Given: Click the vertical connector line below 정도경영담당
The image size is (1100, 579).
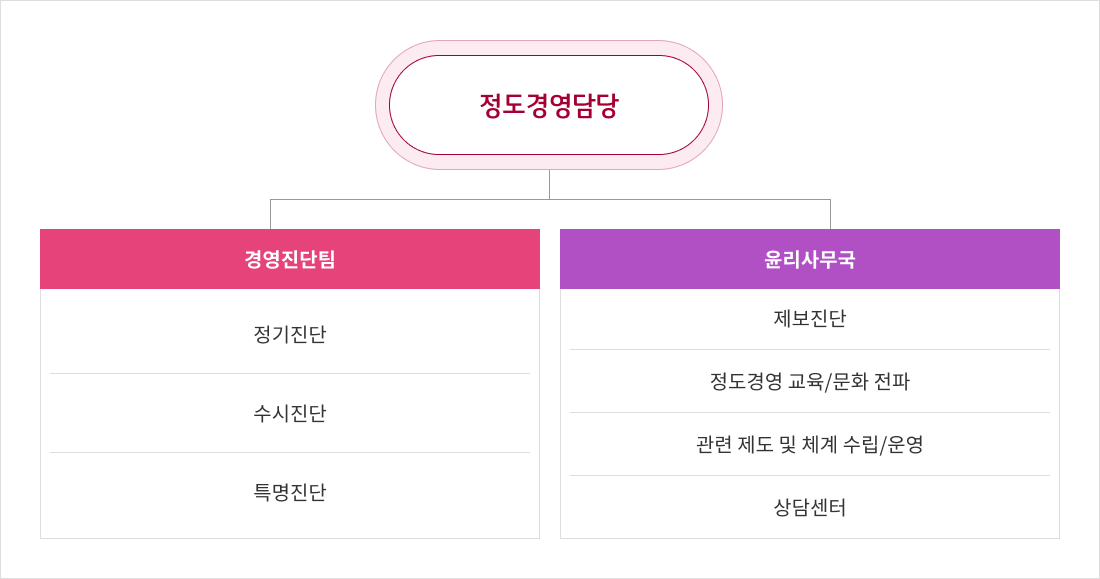Looking at the screenshot, I should tap(549, 185).
